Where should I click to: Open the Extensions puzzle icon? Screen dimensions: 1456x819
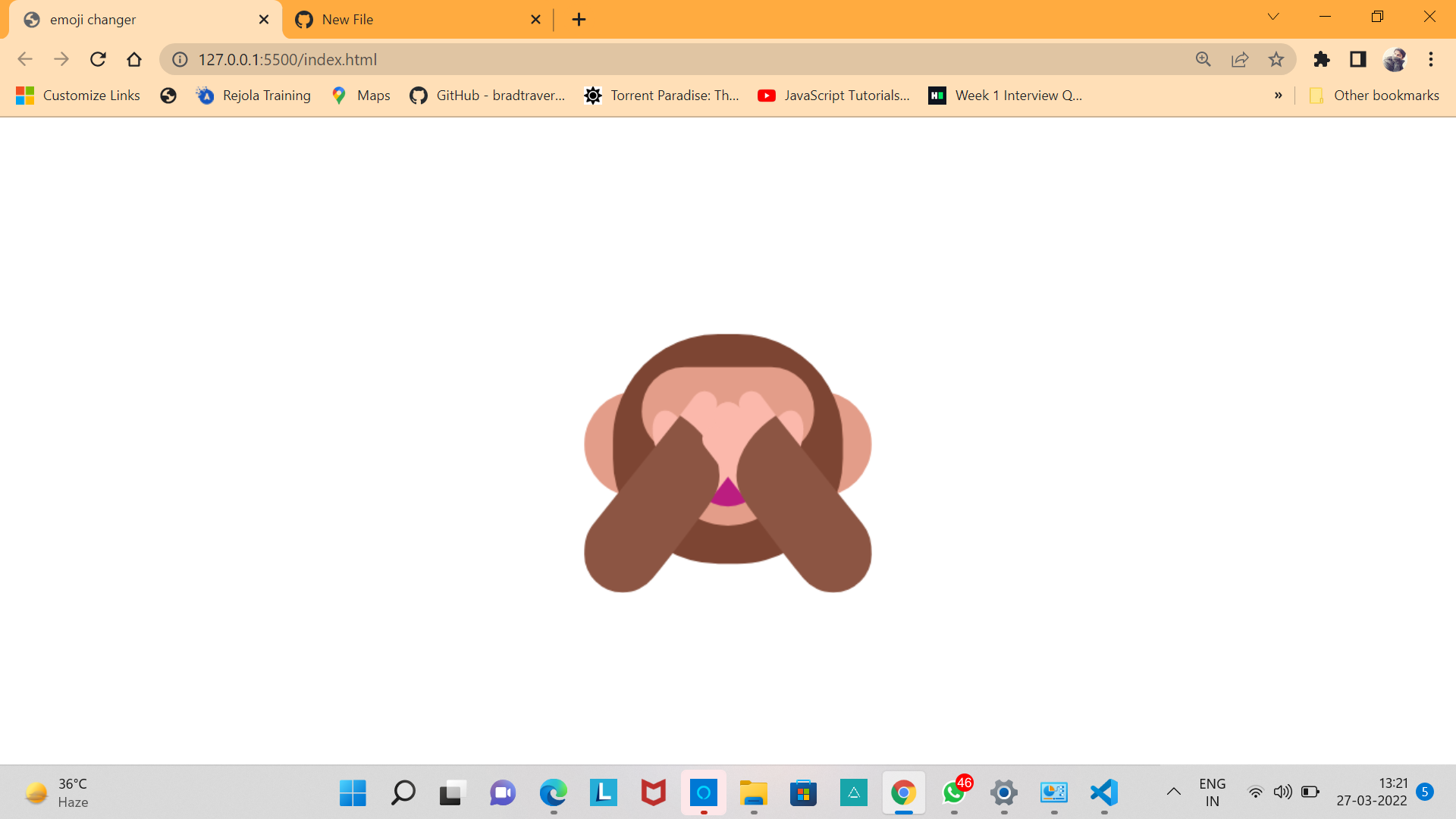[x=1322, y=59]
